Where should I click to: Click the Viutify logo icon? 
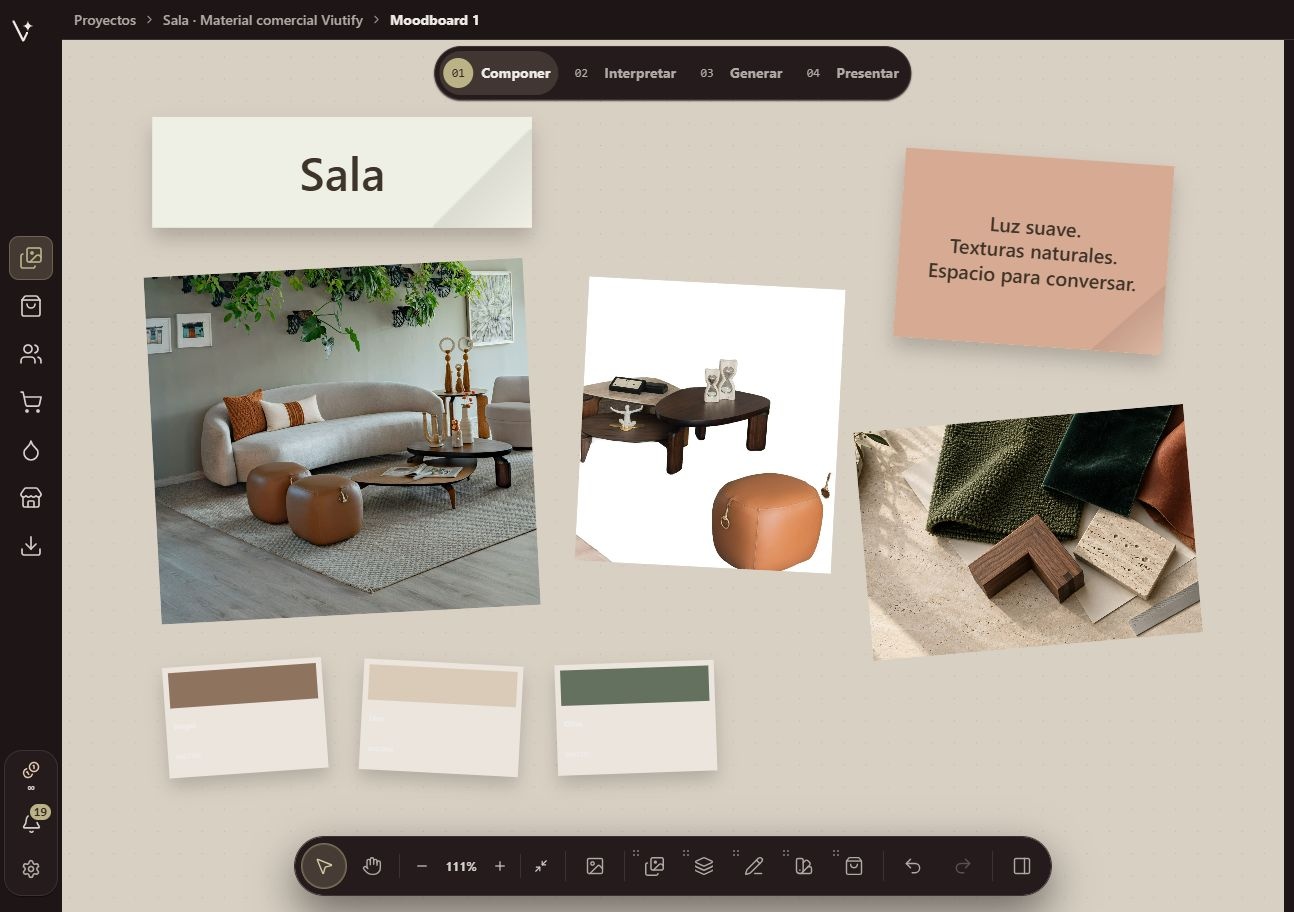pos(22,30)
